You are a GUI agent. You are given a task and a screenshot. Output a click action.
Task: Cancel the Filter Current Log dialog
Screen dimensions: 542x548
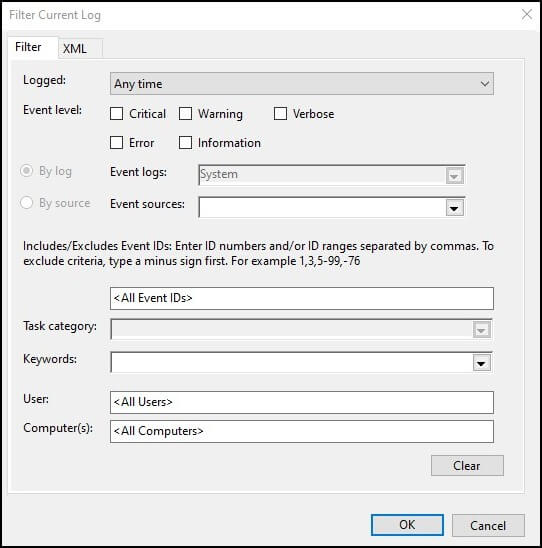(x=488, y=525)
